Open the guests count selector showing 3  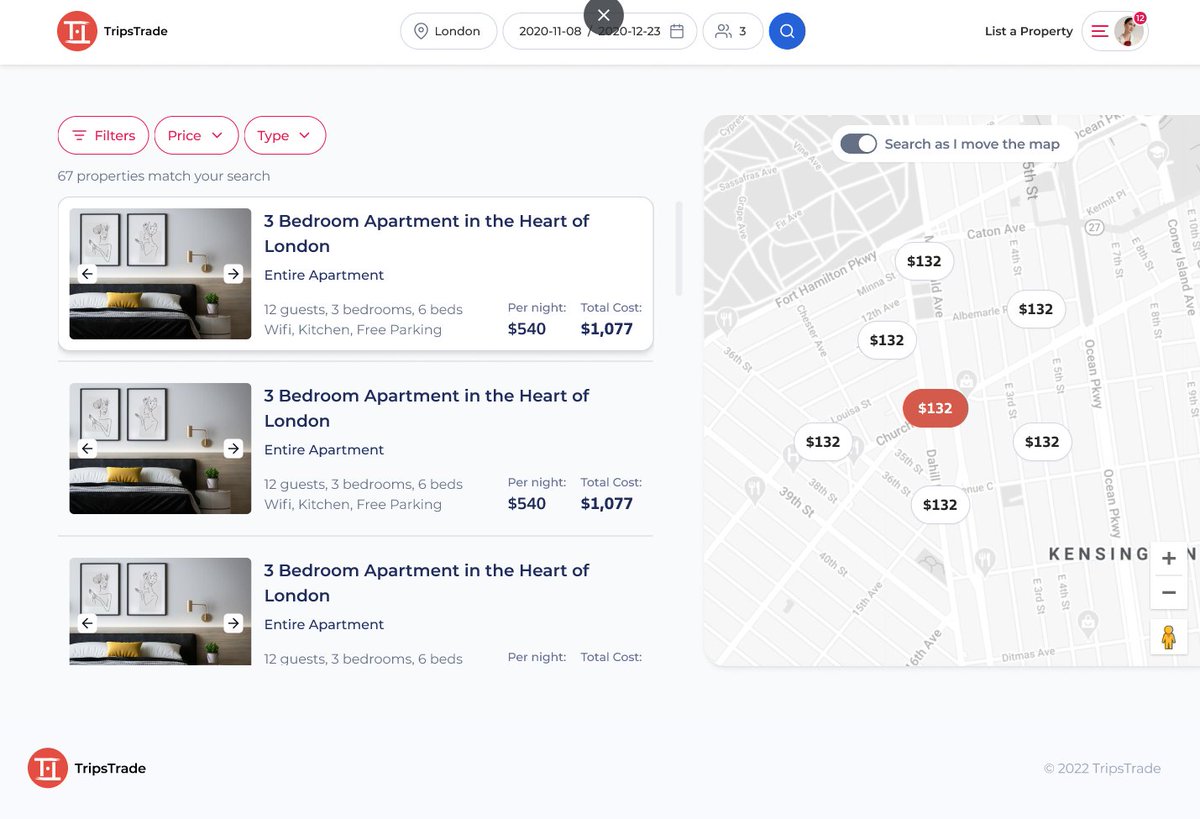point(733,31)
